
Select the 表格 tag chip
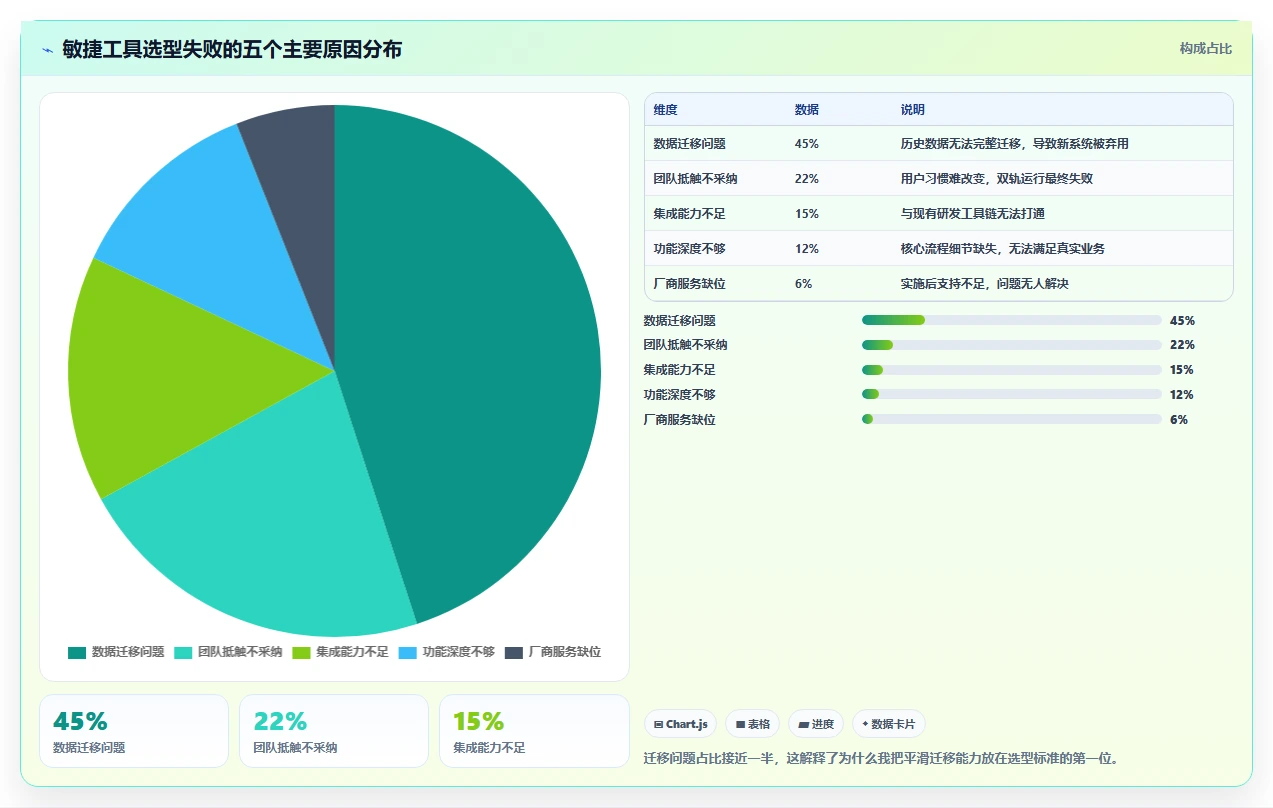753,724
